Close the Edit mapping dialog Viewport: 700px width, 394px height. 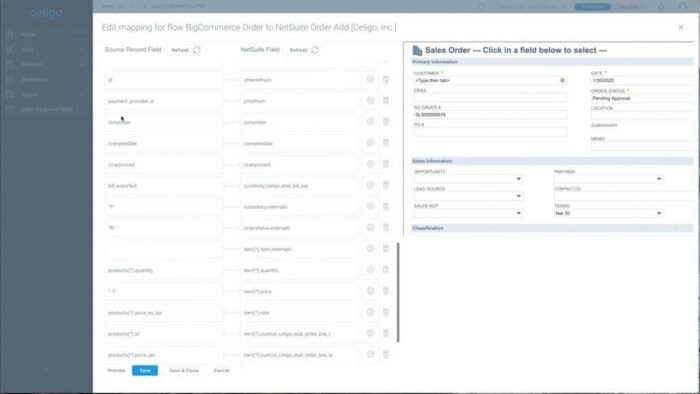point(680,28)
